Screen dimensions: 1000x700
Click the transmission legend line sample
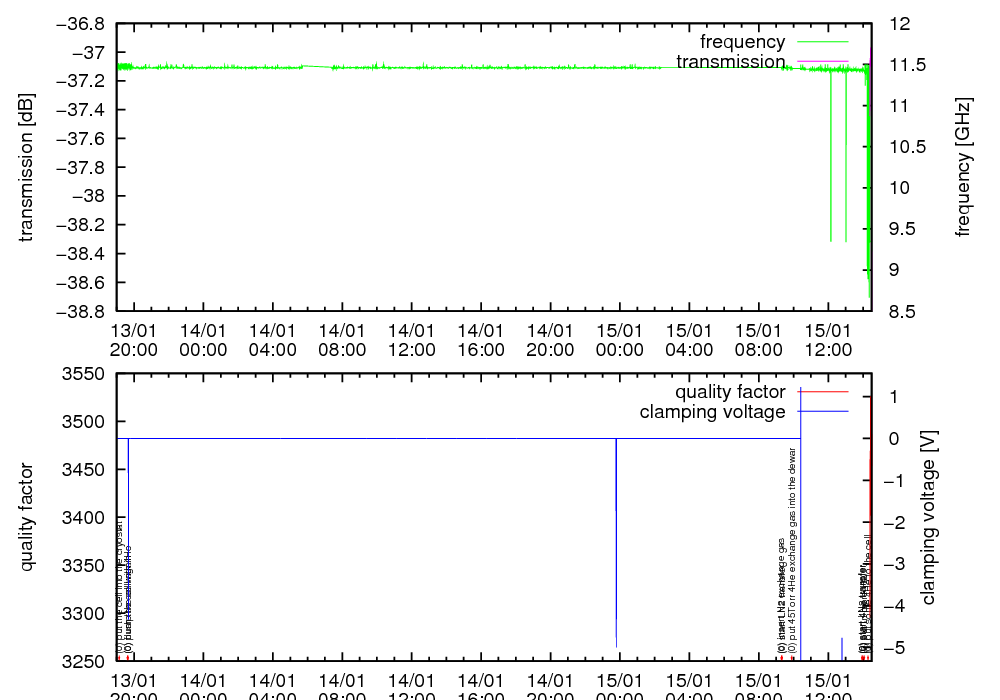coord(821,62)
